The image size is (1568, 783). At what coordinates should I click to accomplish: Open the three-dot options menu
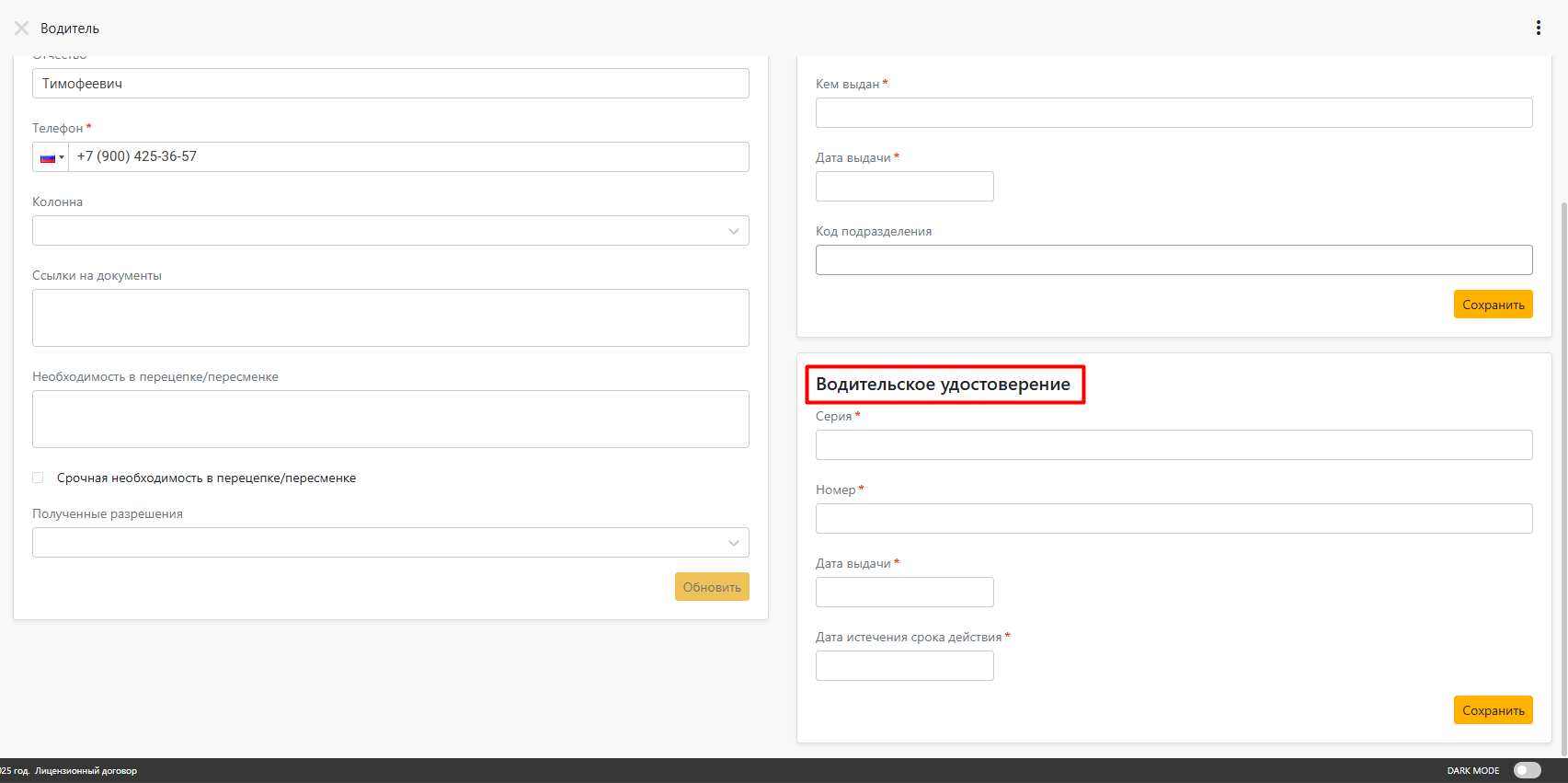[1538, 28]
